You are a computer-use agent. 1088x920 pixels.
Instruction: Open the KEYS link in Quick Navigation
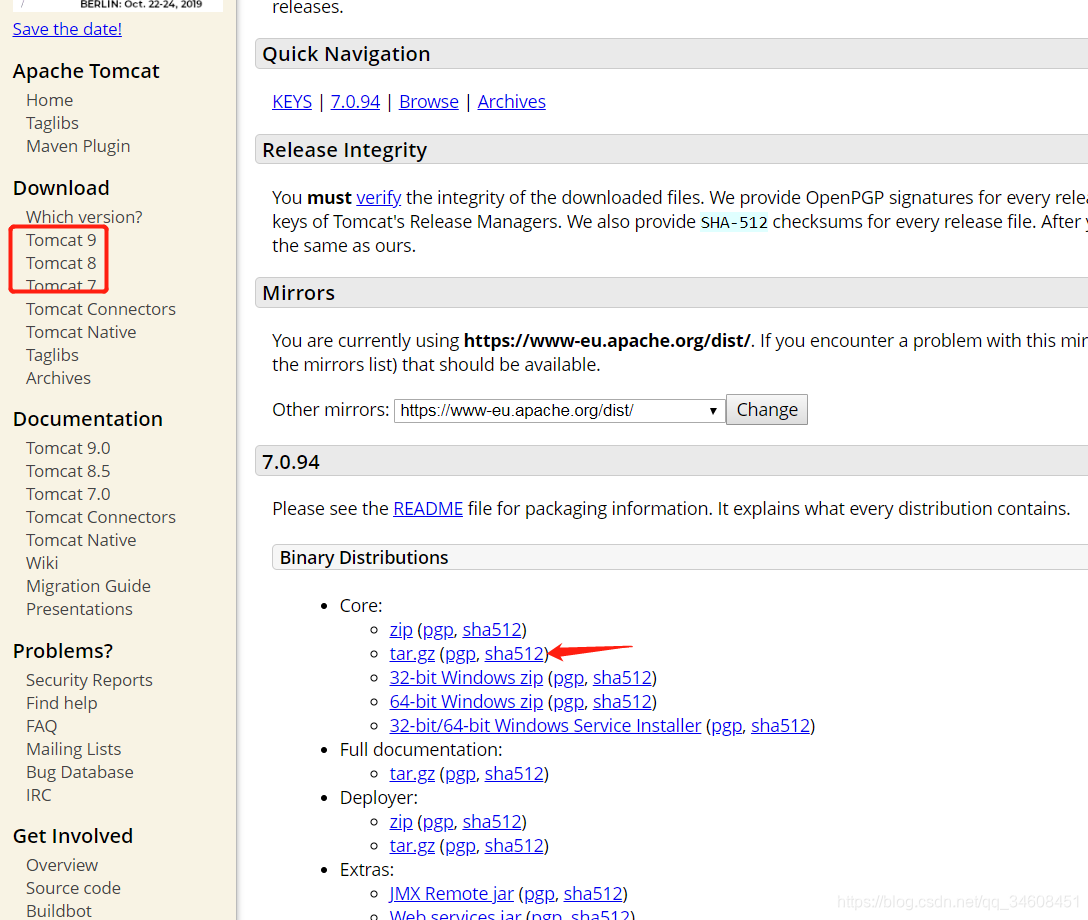pyautogui.click(x=292, y=101)
